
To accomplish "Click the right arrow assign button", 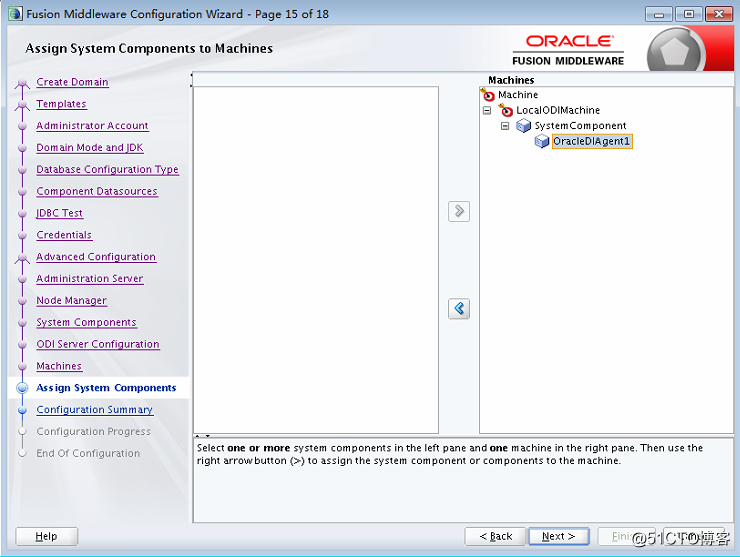I will 459,211.
